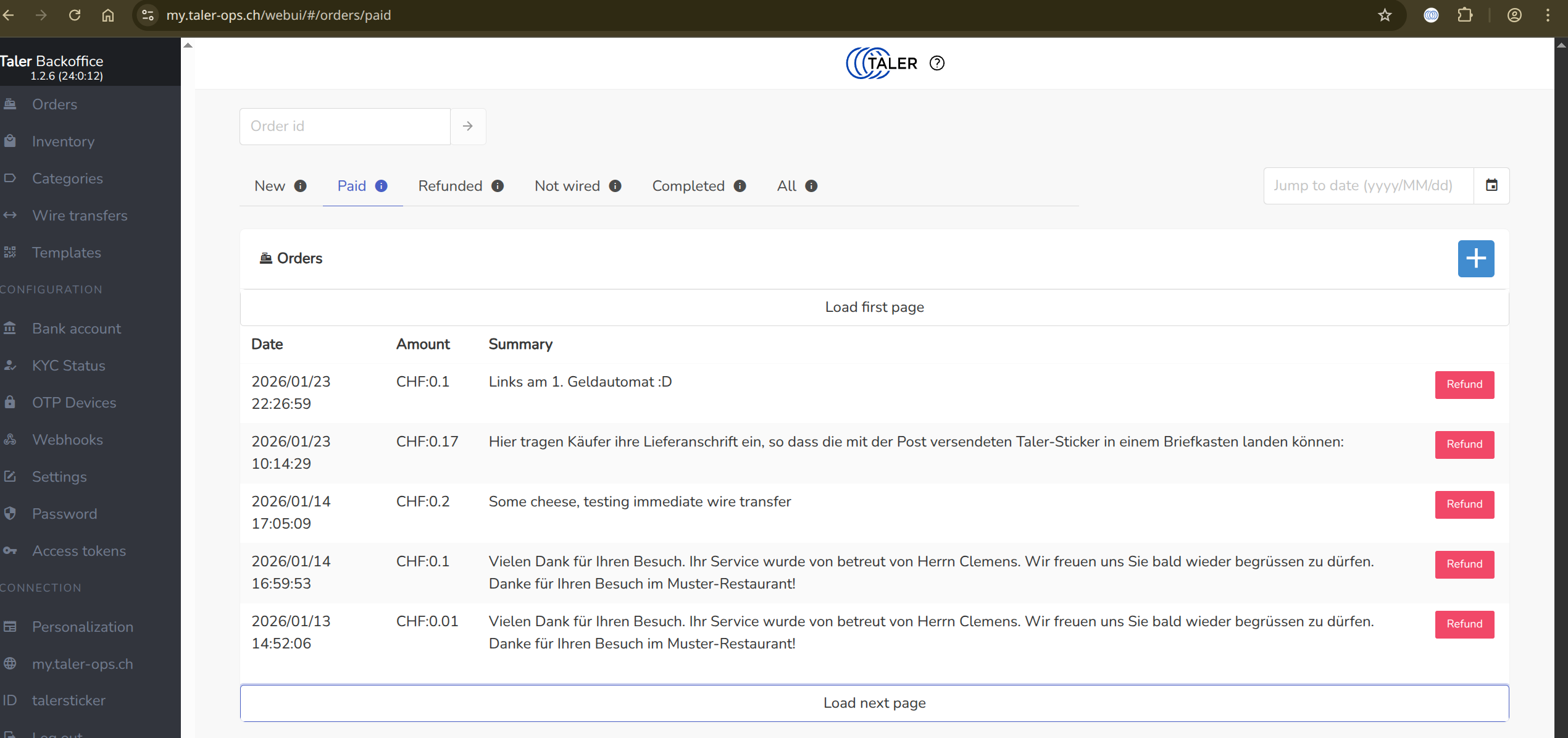
Task: Click Load first page
Action: tap(874, 307)
